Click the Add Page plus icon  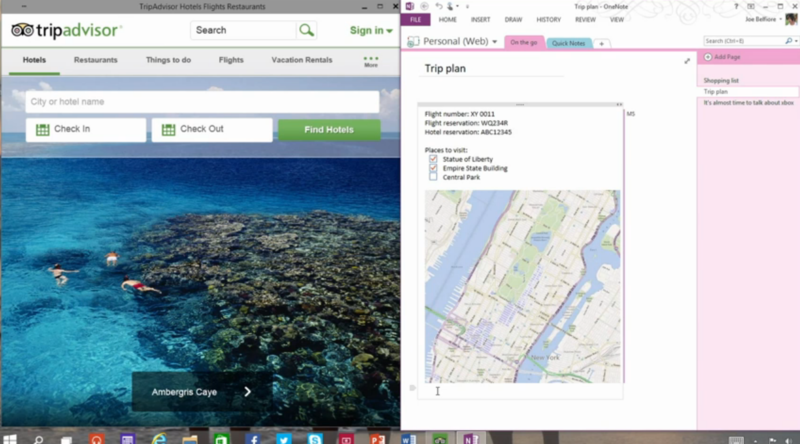click(708, 57)
